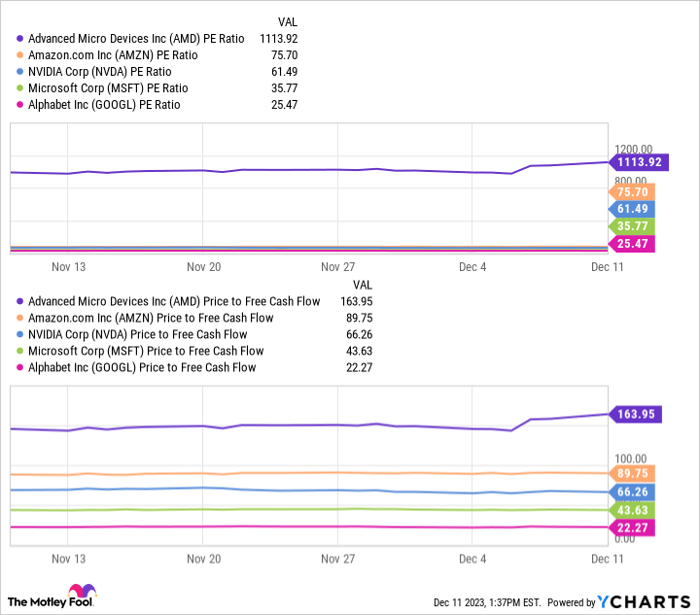Click the blue 61.49 chart end flag

pyautogui.click(x=632, y=209)
